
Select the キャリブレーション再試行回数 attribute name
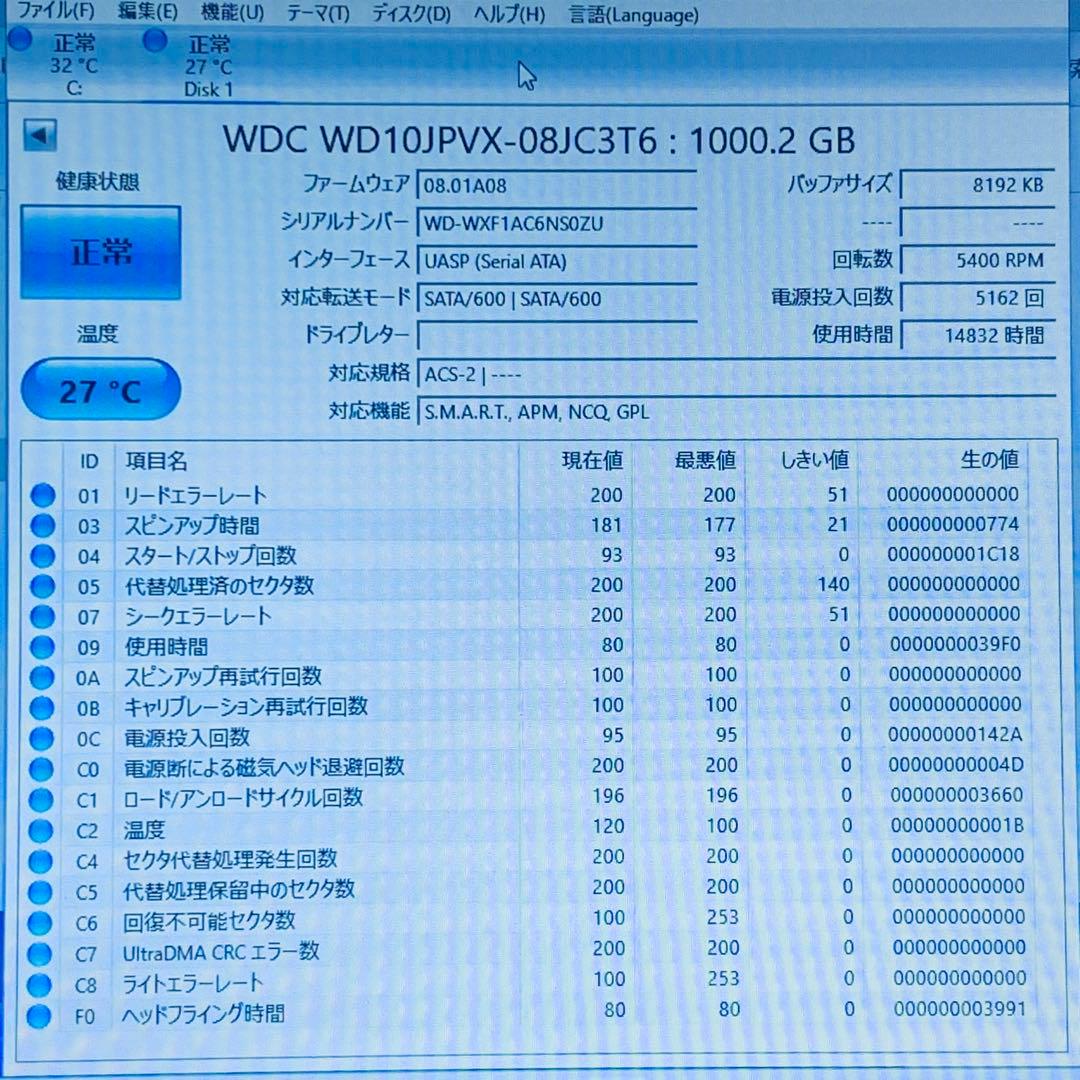245,707
